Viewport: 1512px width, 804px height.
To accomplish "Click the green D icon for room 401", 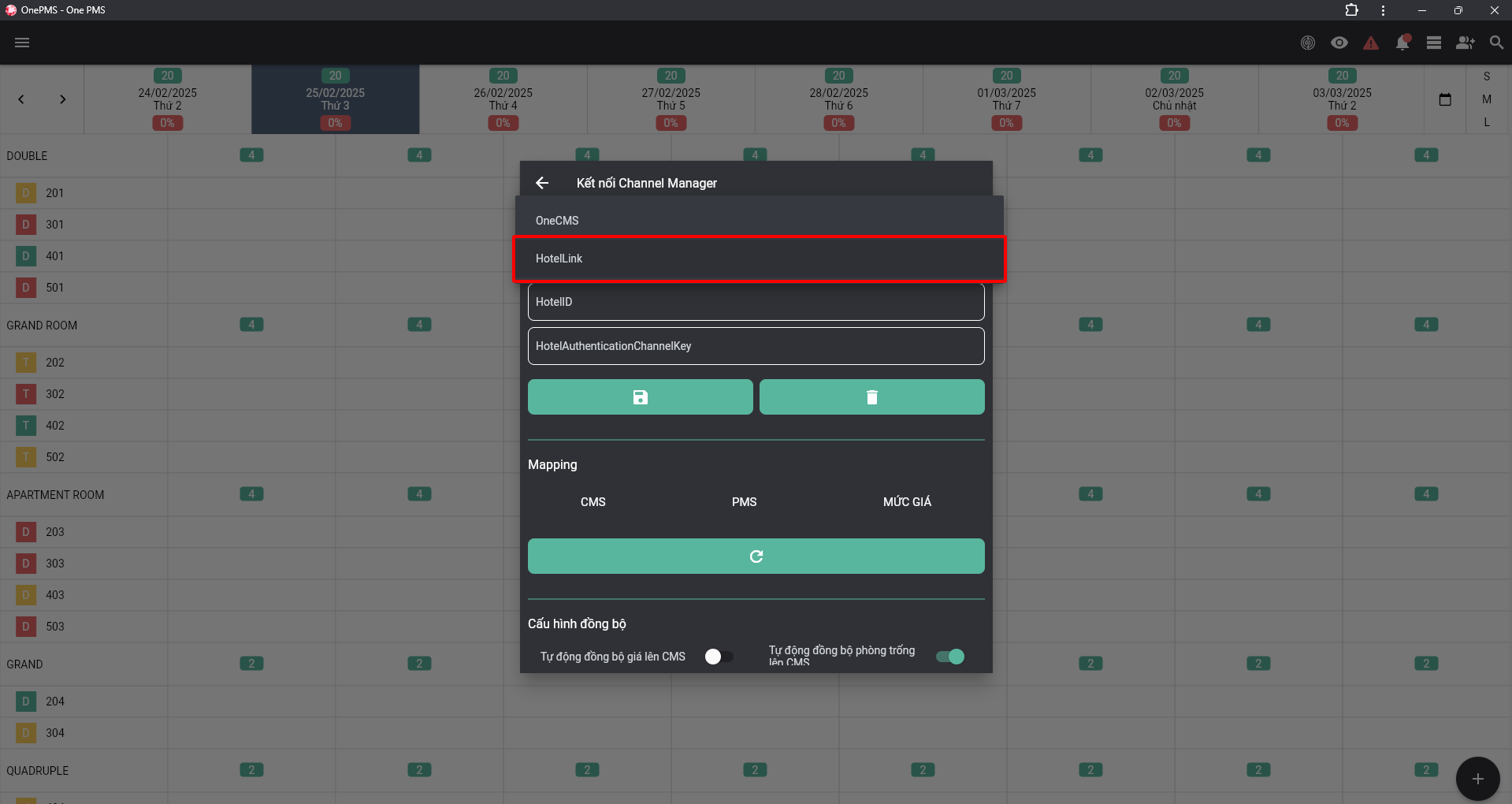I will pyautogui.click(x=26, y=256).
